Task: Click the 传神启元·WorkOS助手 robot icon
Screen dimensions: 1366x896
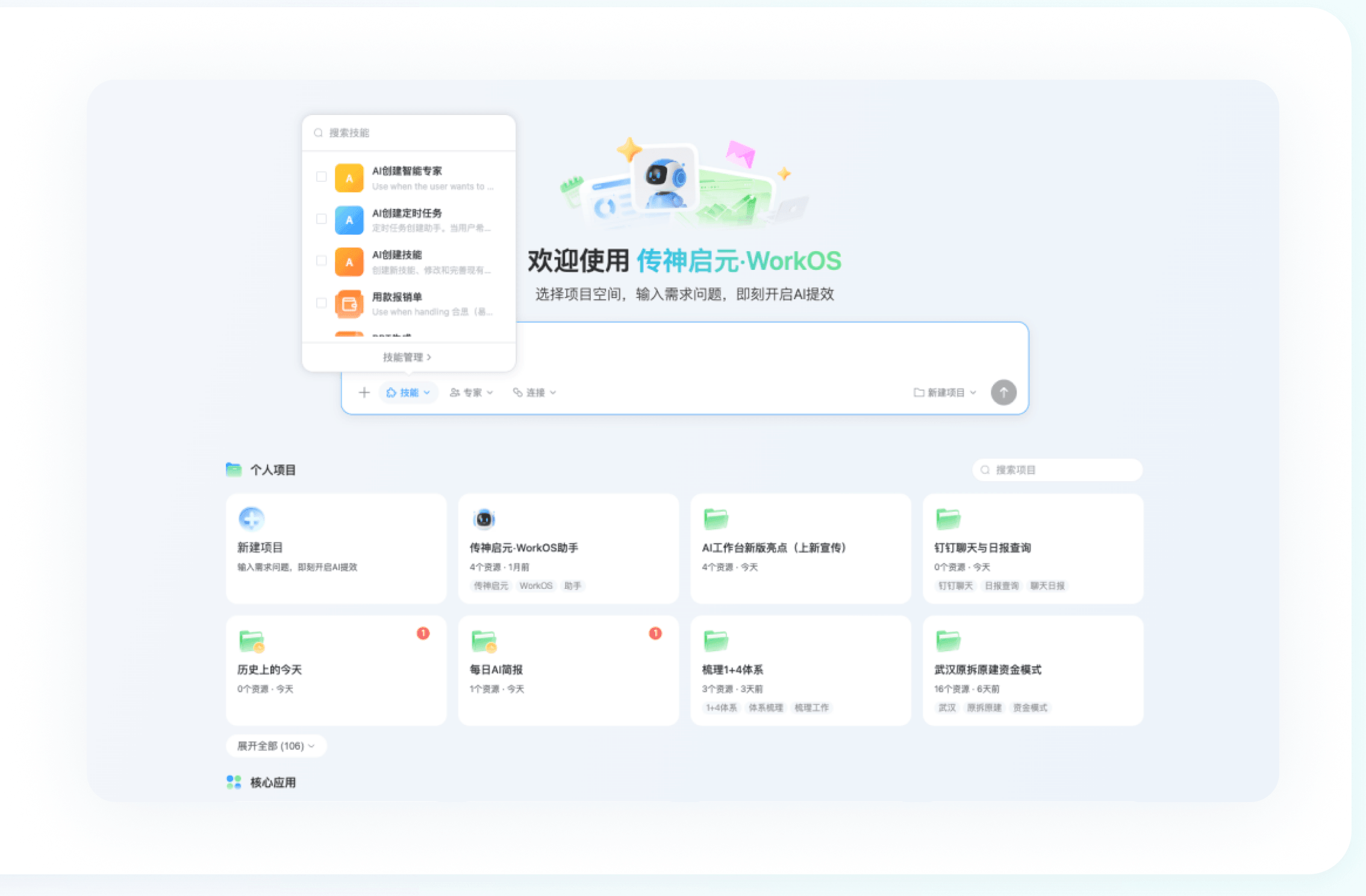Action: pos(484,518)
